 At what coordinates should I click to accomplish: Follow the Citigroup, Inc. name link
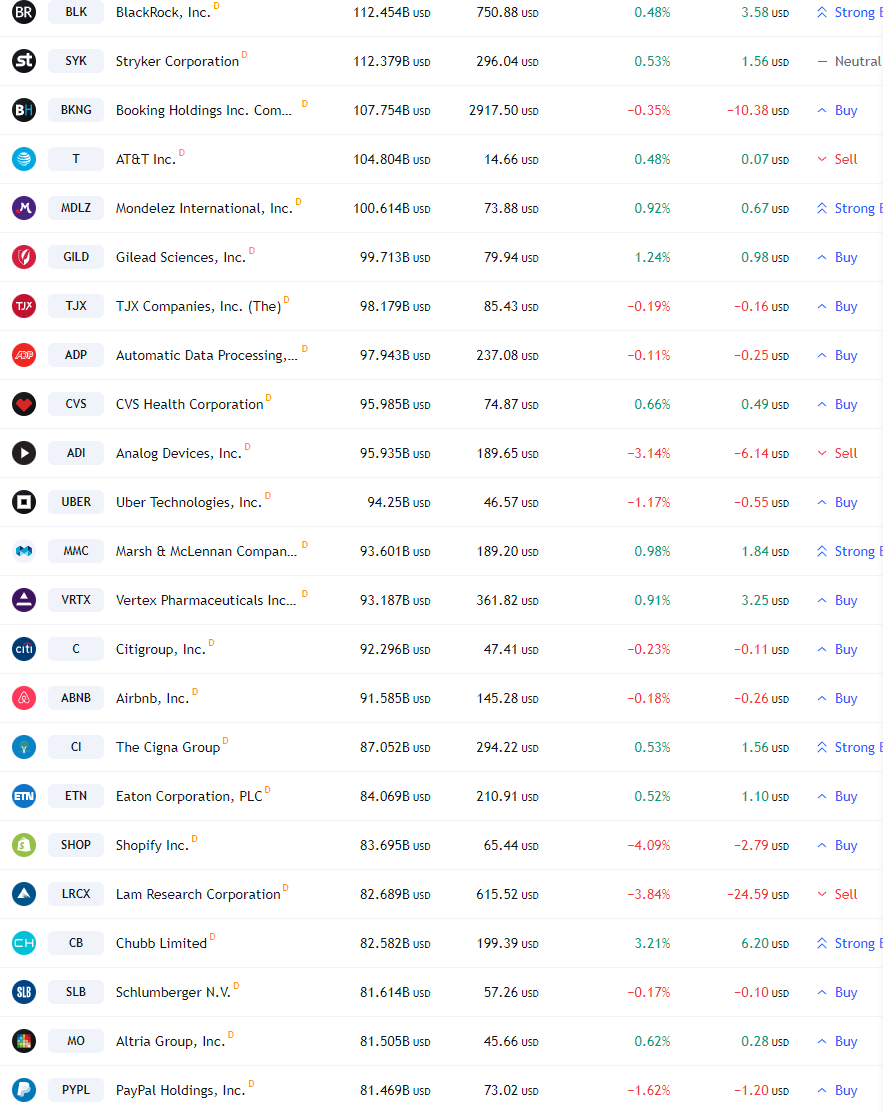coord(161,650)
